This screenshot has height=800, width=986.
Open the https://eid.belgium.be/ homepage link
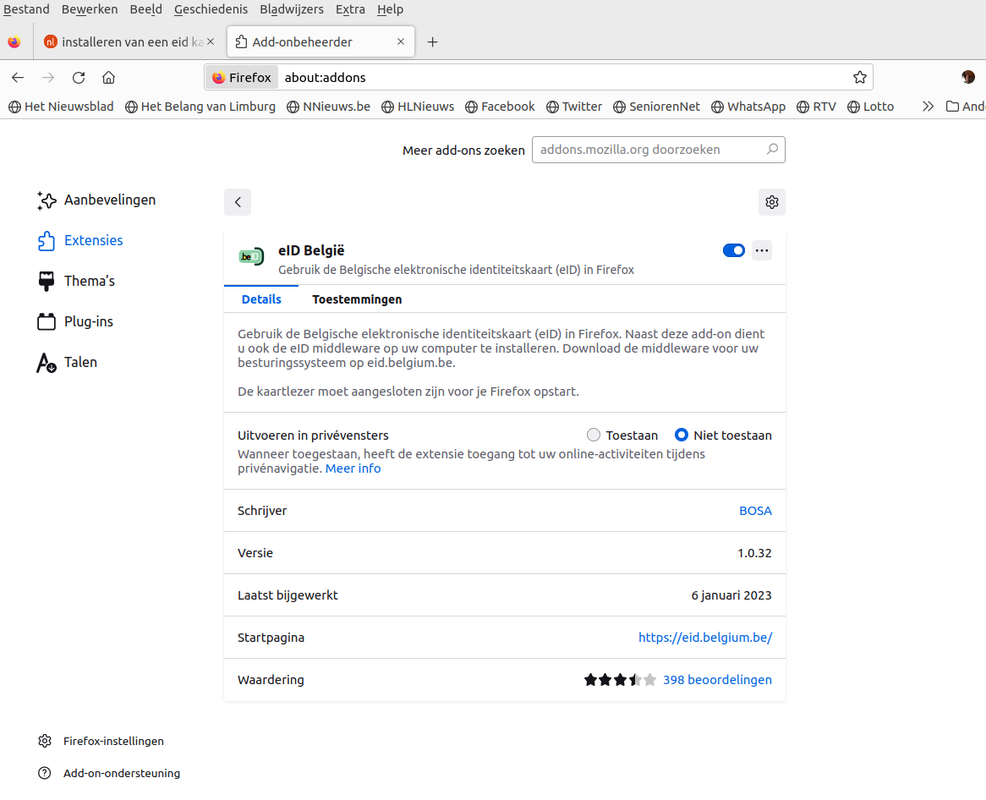point(705,637)
